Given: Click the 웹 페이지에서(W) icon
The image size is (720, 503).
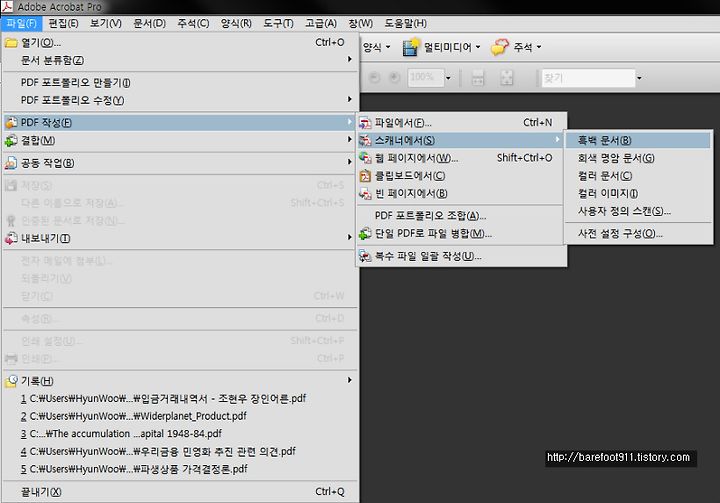Looking at the screenshot, I should coord(366,158).
